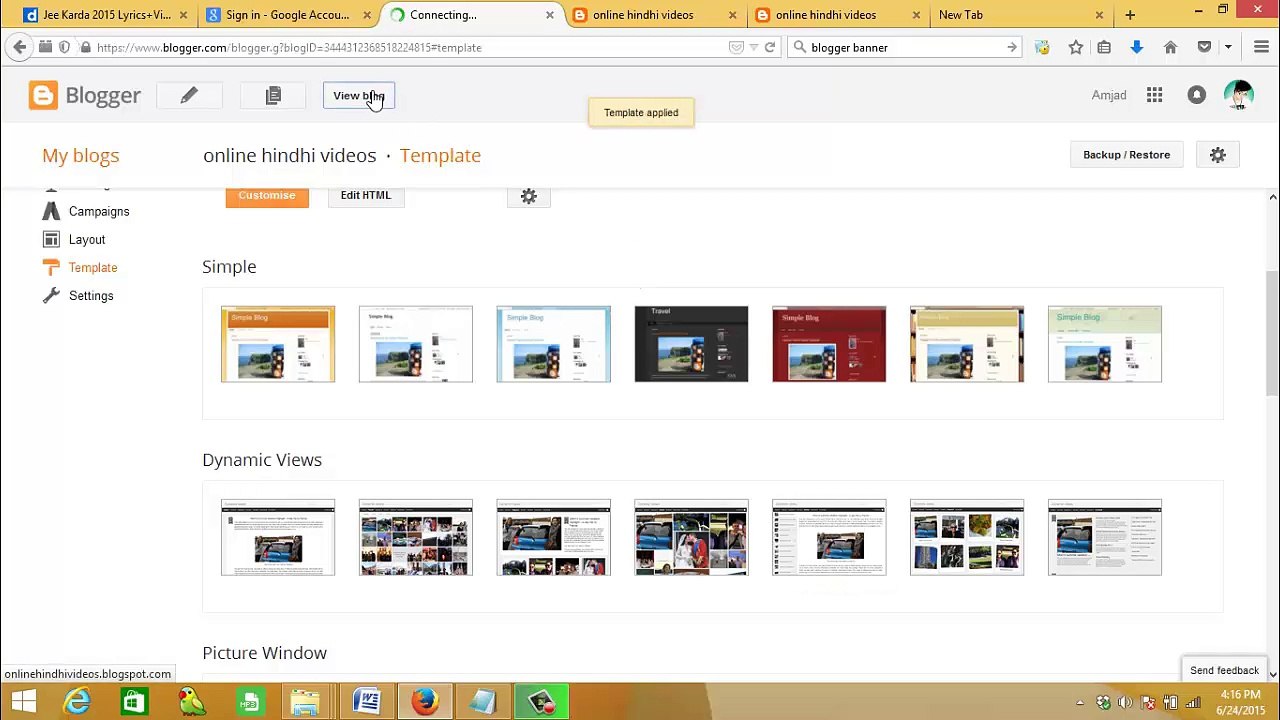Close the Connecting... tab
The height and width of the screenshot is (720, 1280).
click(x=549, y=15)
